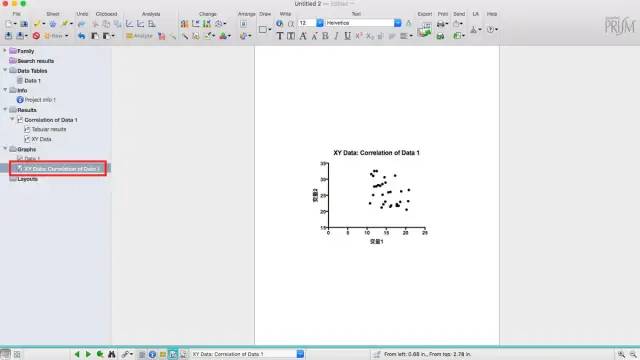Click the zoom in magnifier at bottom right
This screenshot has height=360, width=640.
pyautogui.click(x=621, y=354)
